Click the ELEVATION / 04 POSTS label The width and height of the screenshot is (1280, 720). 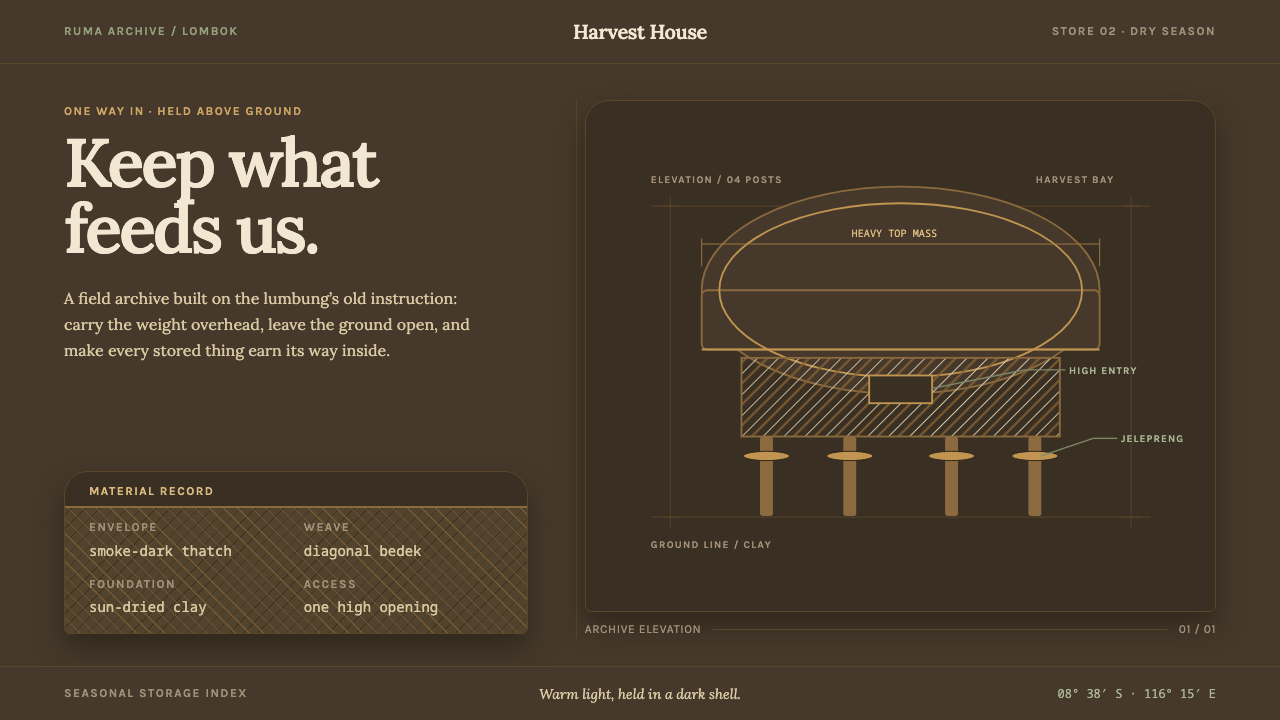tap(716, 180)
